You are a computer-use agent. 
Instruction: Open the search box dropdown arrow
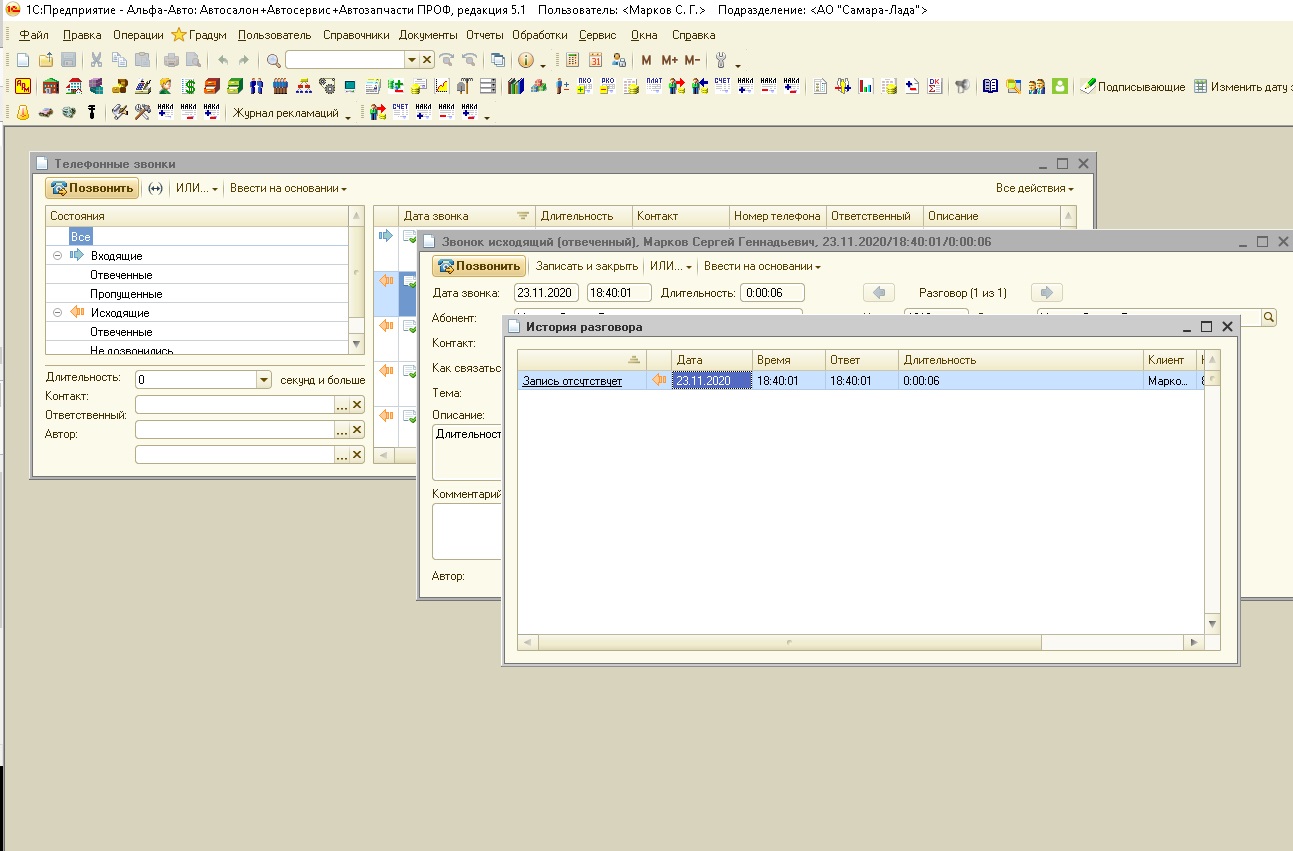411,60
